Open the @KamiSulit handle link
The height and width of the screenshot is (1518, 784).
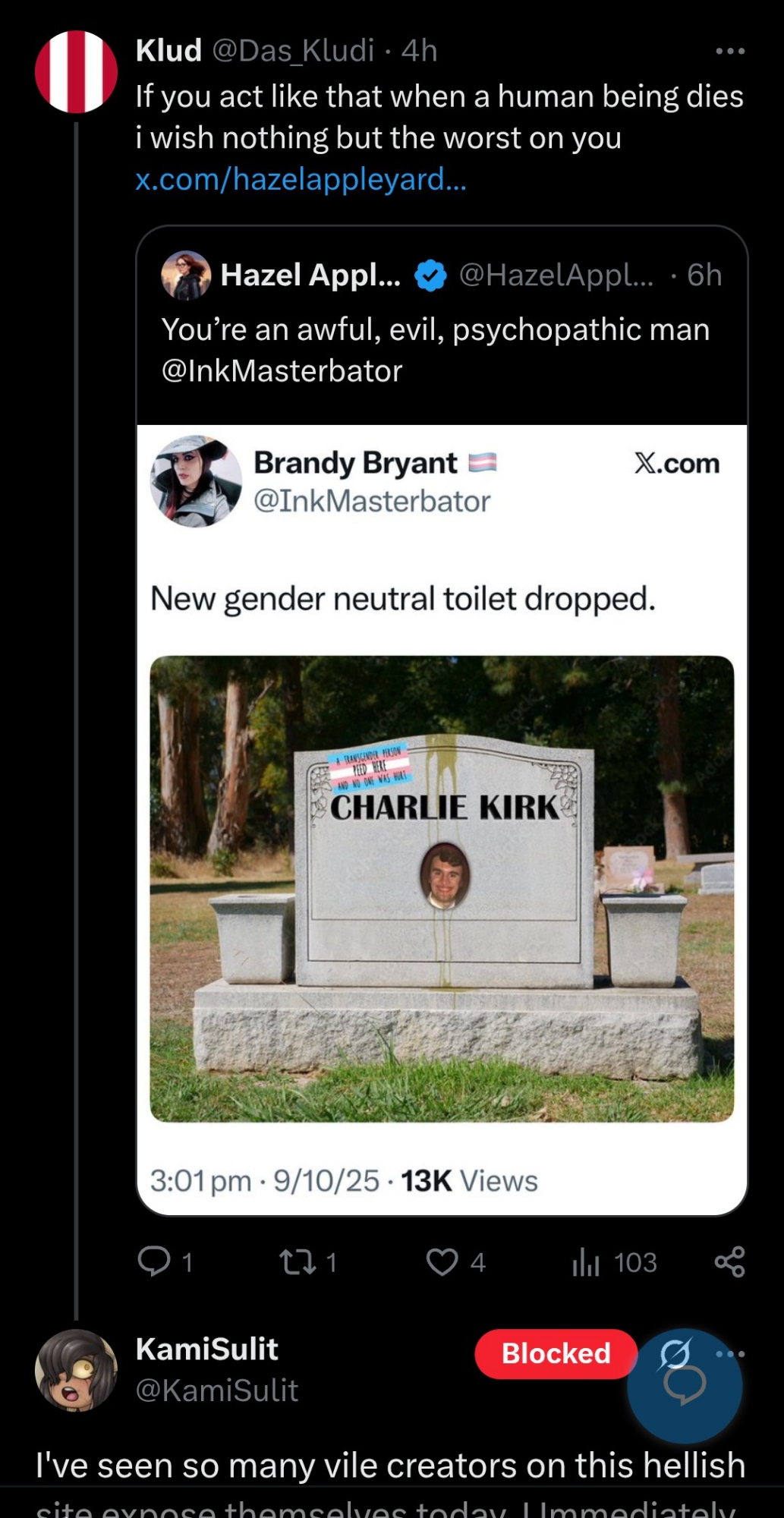pos(216,1390)
